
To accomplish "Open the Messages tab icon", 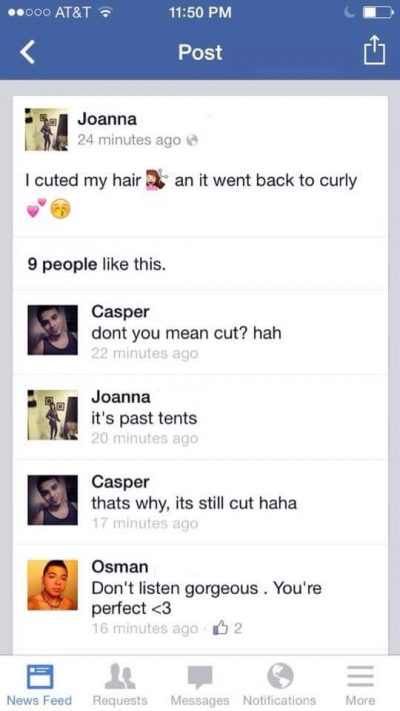I will [200, 677].
